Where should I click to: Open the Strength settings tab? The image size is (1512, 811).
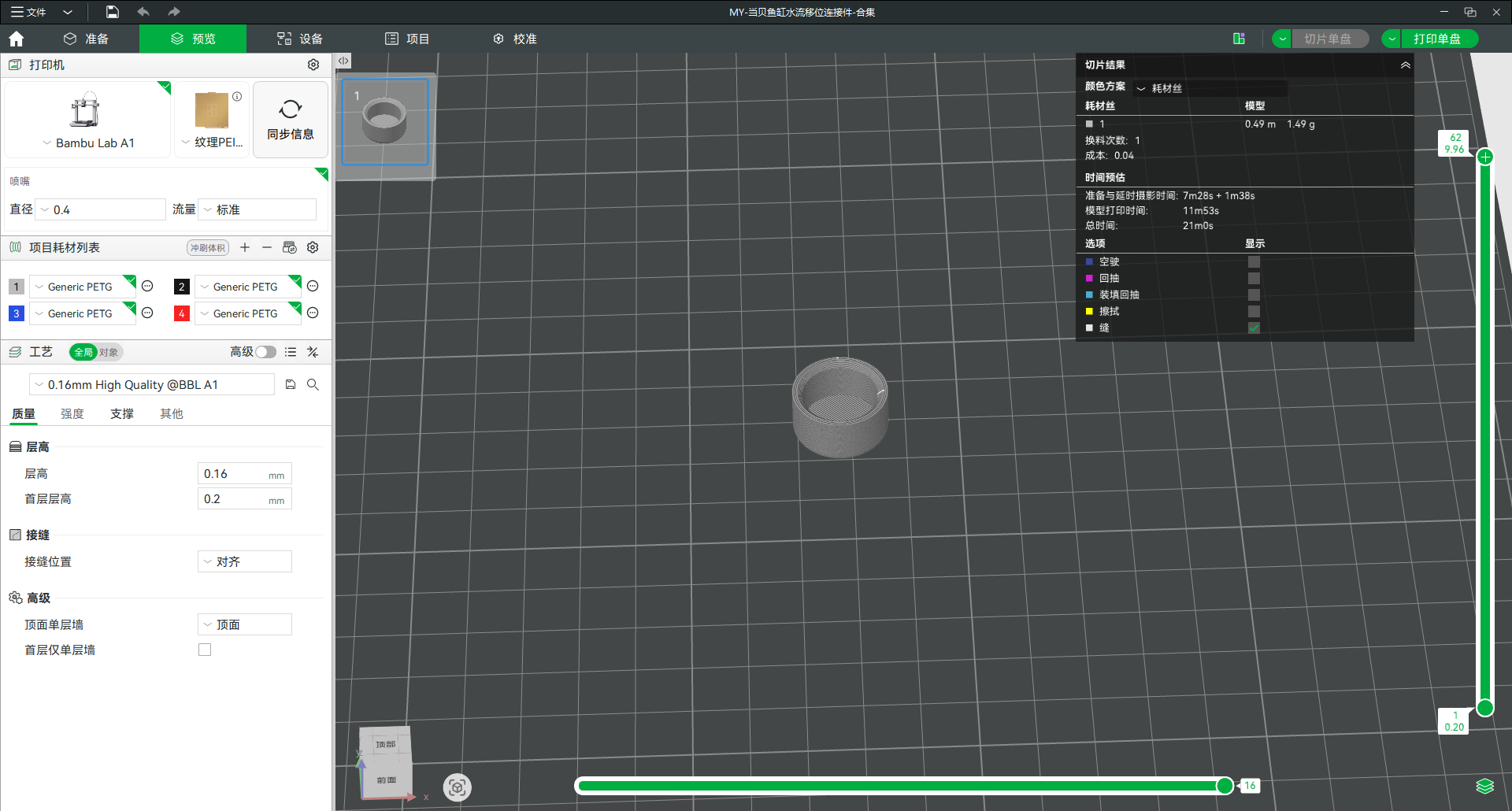pos(72,413)
